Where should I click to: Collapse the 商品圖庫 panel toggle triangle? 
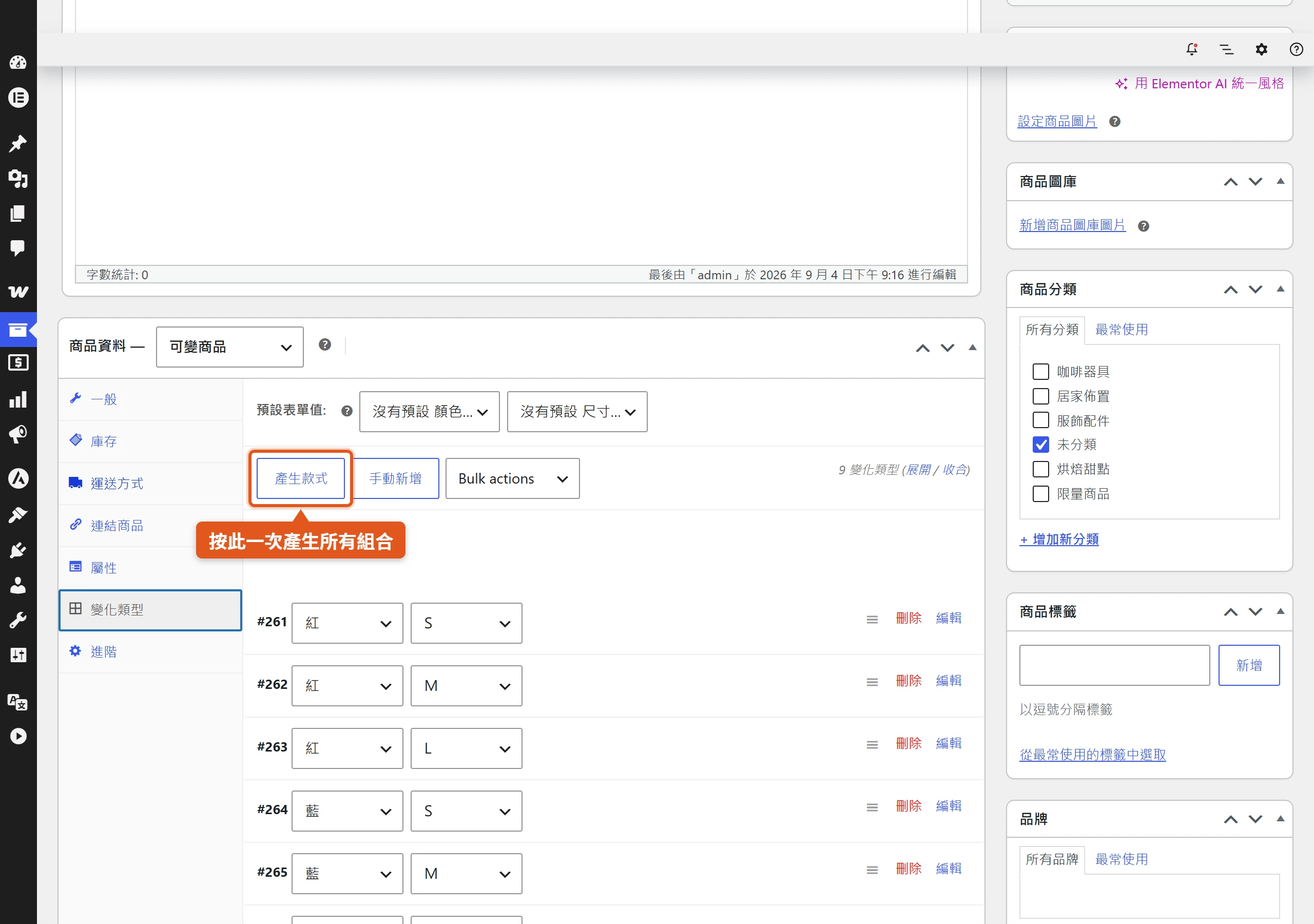(x=1280, y=182)
